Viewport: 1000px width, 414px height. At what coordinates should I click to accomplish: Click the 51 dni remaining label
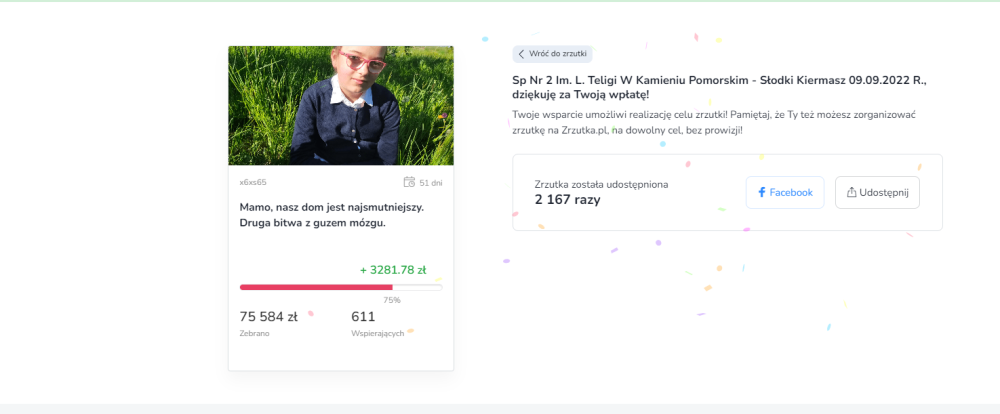coord(430,183)
